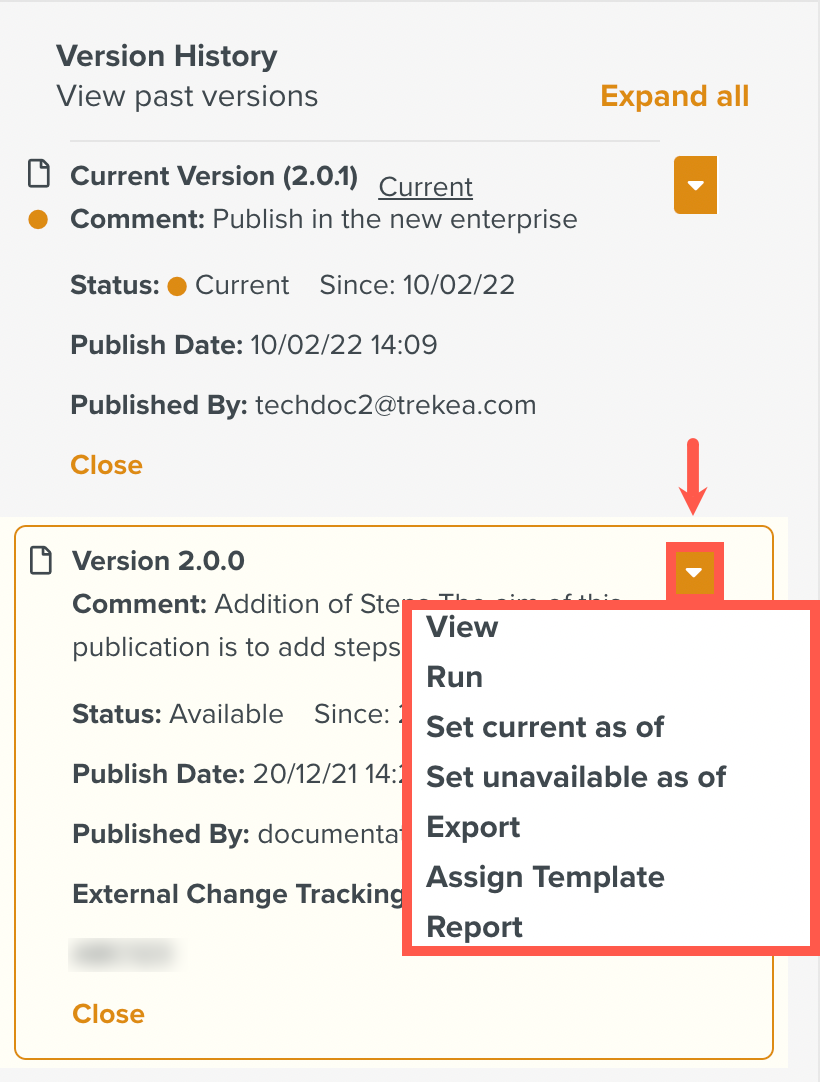
Task: Click the blurred External Change Tracking value
Action: [x=125, y=954]
